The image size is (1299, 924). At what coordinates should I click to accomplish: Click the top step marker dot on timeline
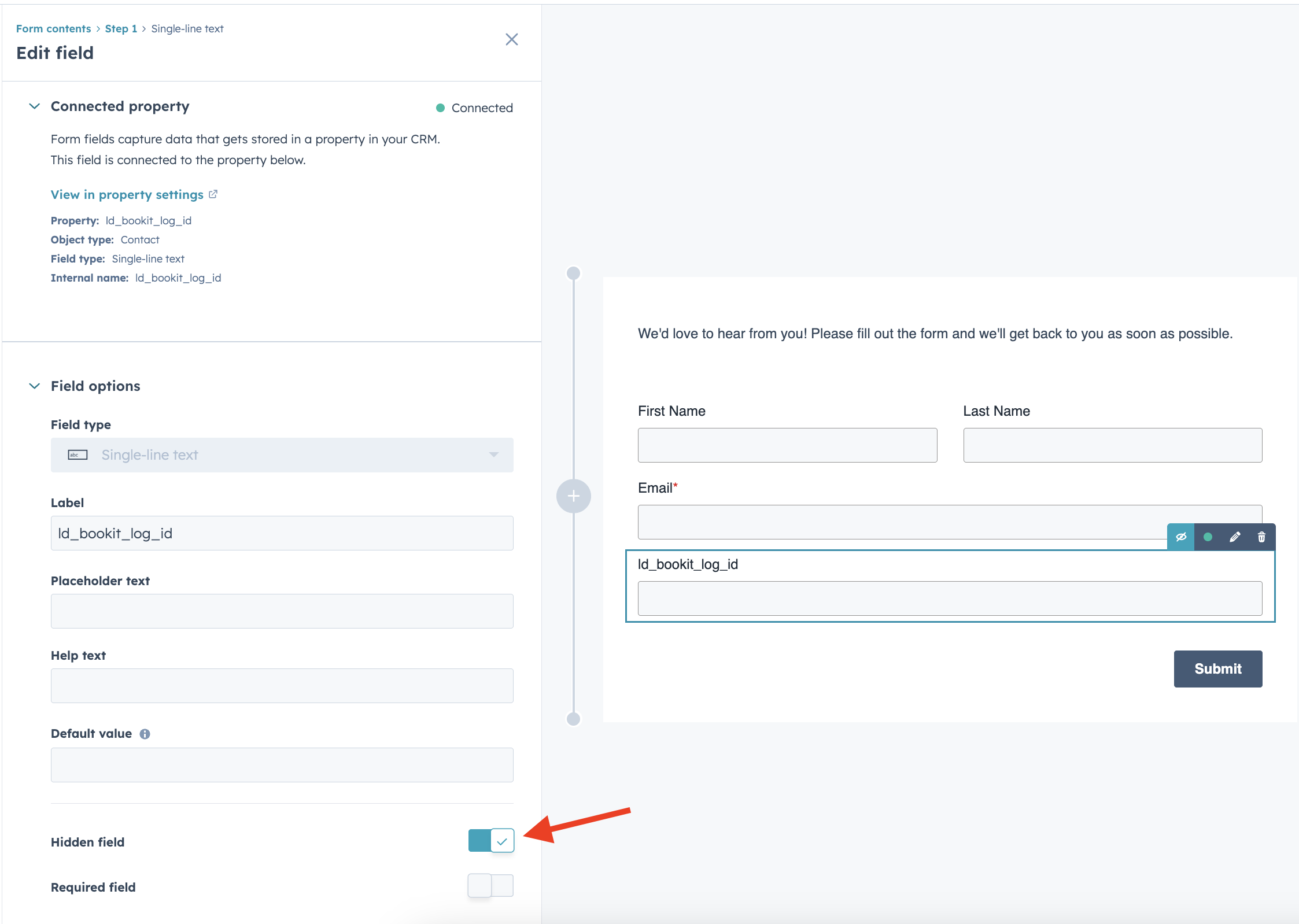[573, 273]
